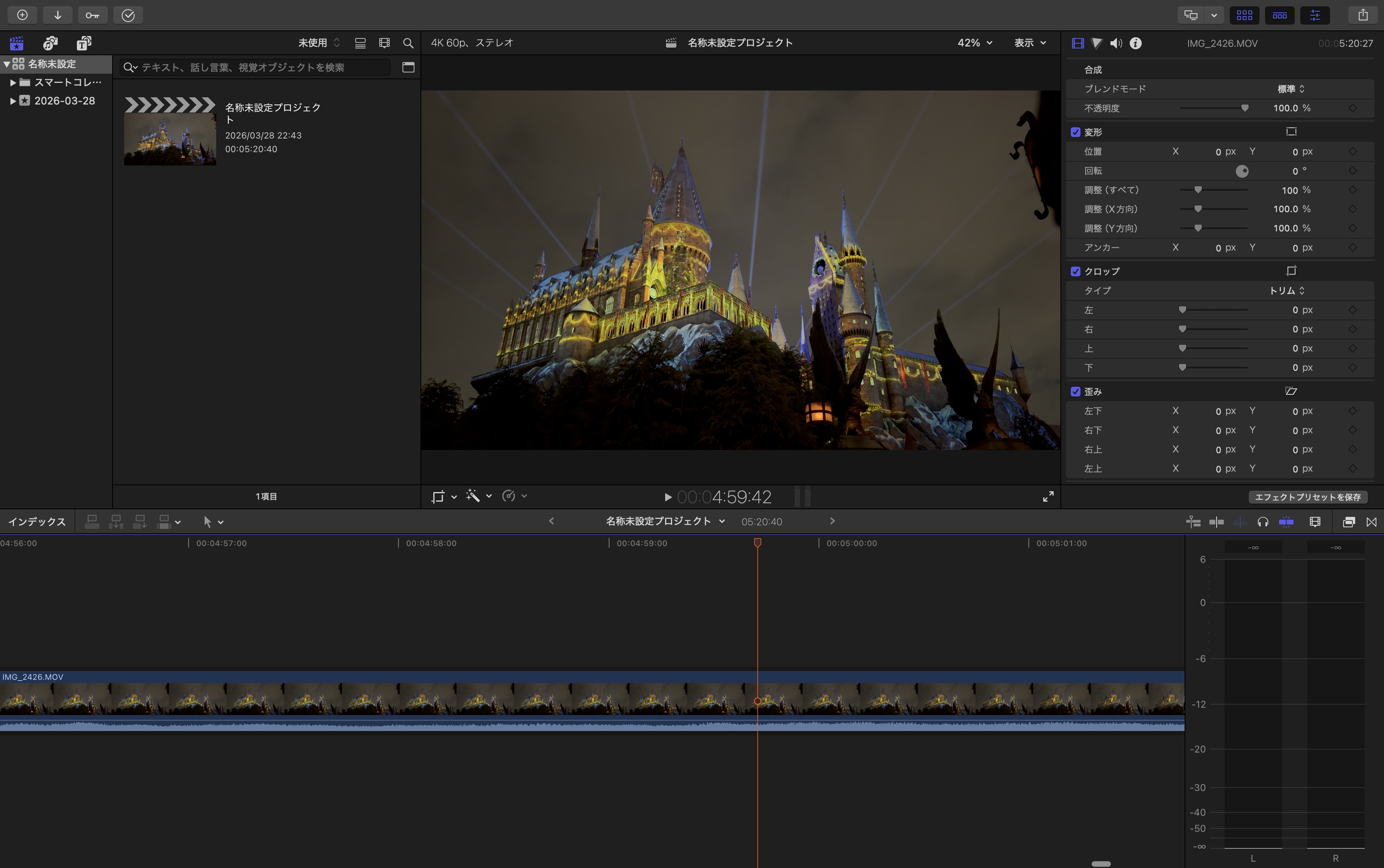Open the keyword editor key icon
Viewport: 1384px width, 868px height.
pyautogui.click(x=93, y=15)
